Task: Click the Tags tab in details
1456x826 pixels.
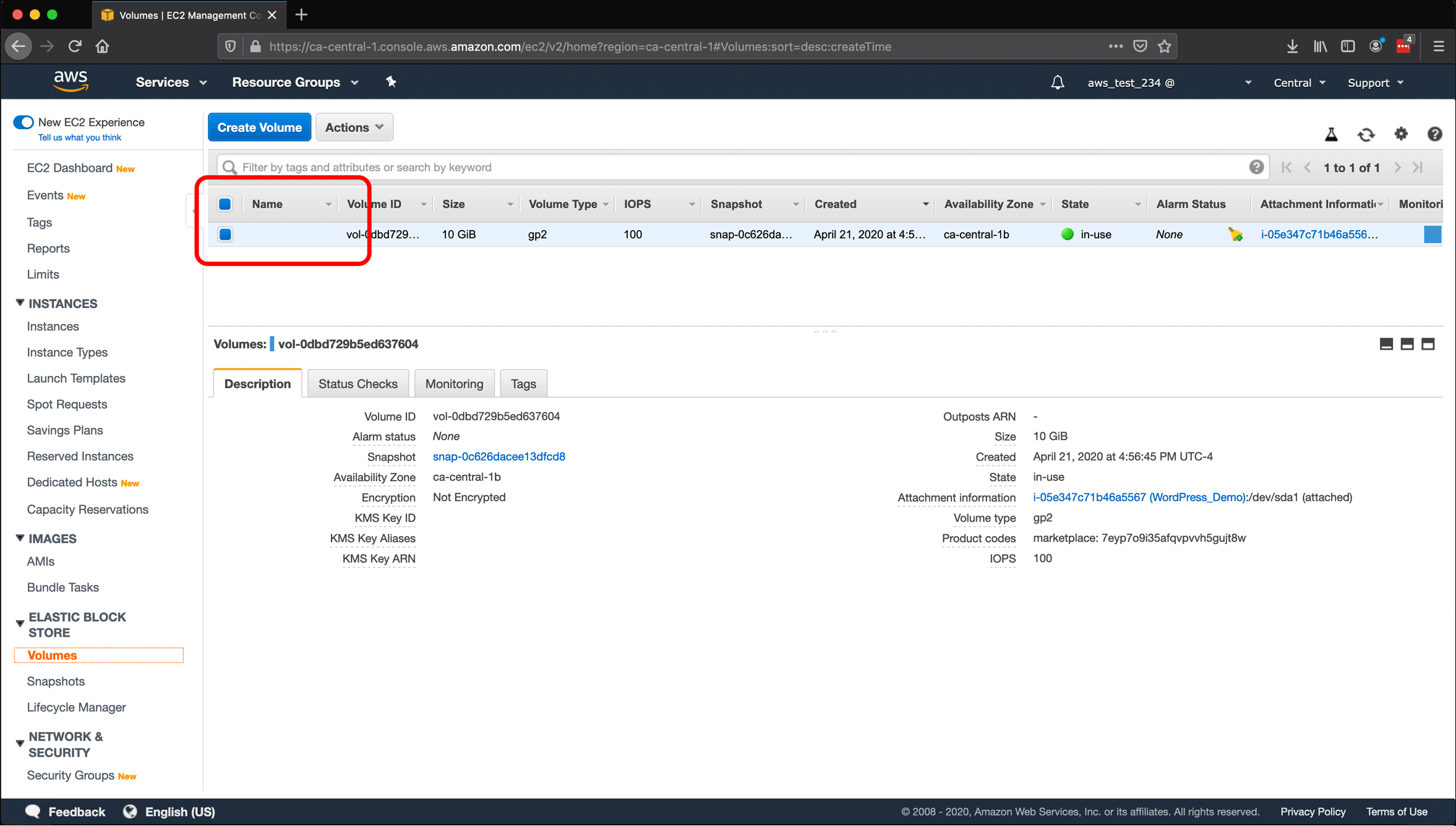Action: point(523,384)
